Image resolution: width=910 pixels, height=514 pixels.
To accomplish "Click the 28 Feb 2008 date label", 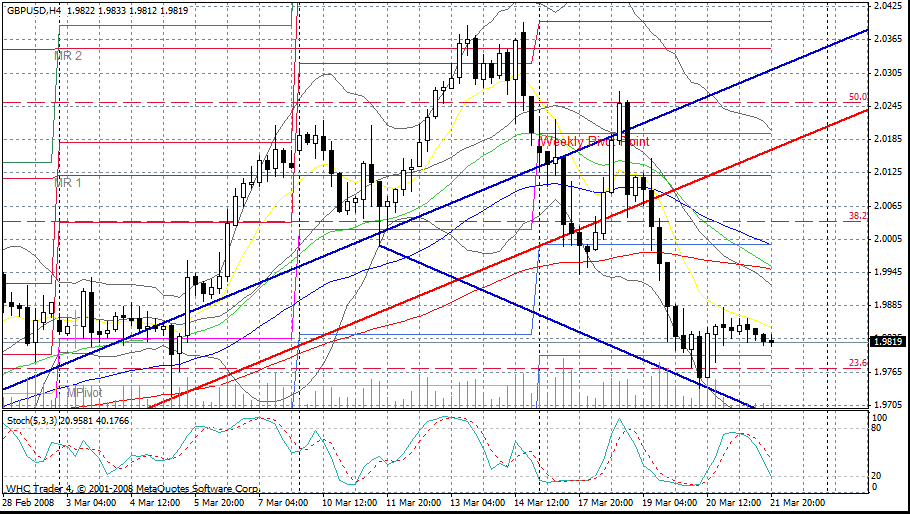I will point(28,501).
